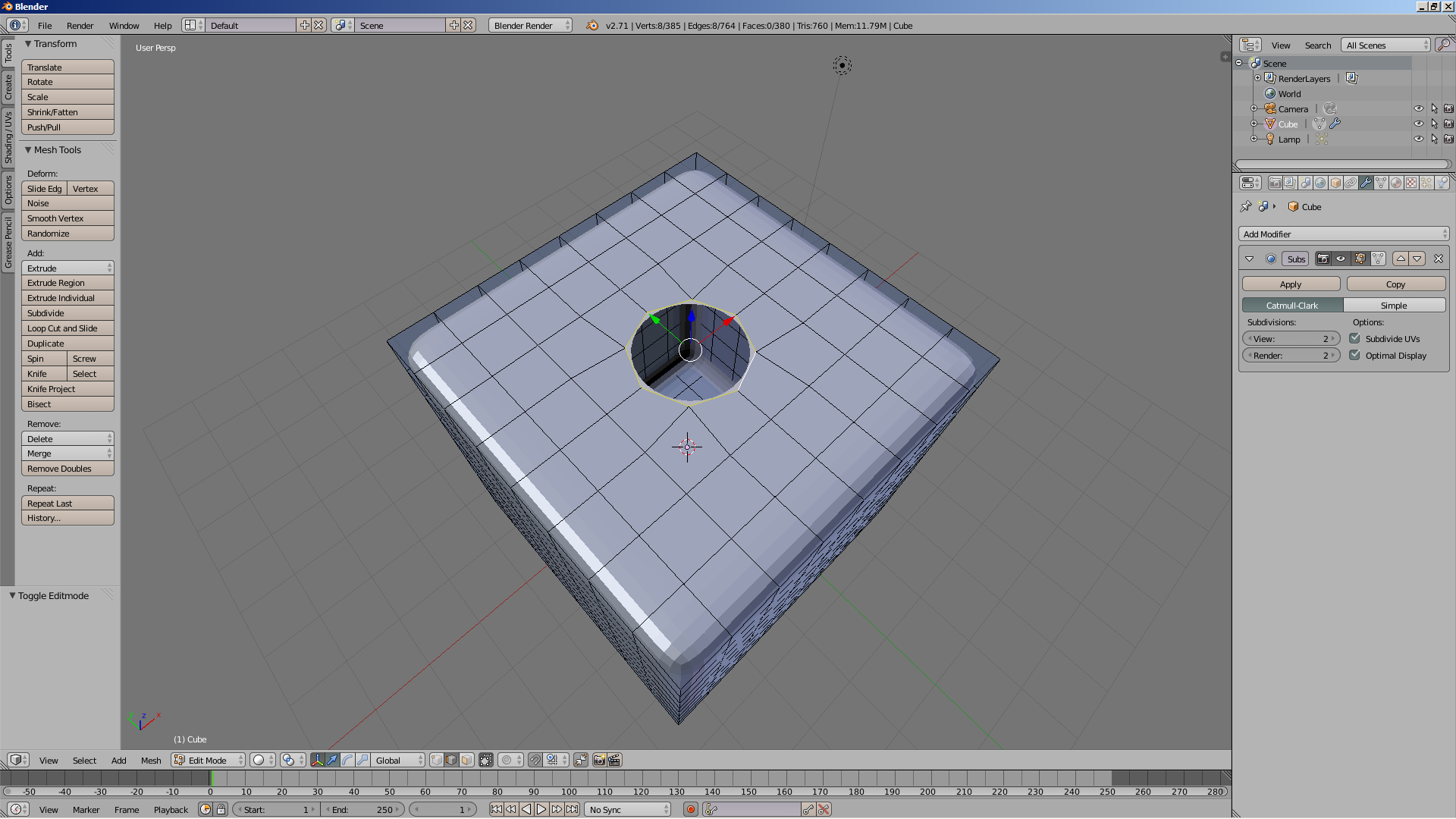Screen dimensions: 1456x819
Task: Open the World properties tab icon
Action: click(1320, 183)
